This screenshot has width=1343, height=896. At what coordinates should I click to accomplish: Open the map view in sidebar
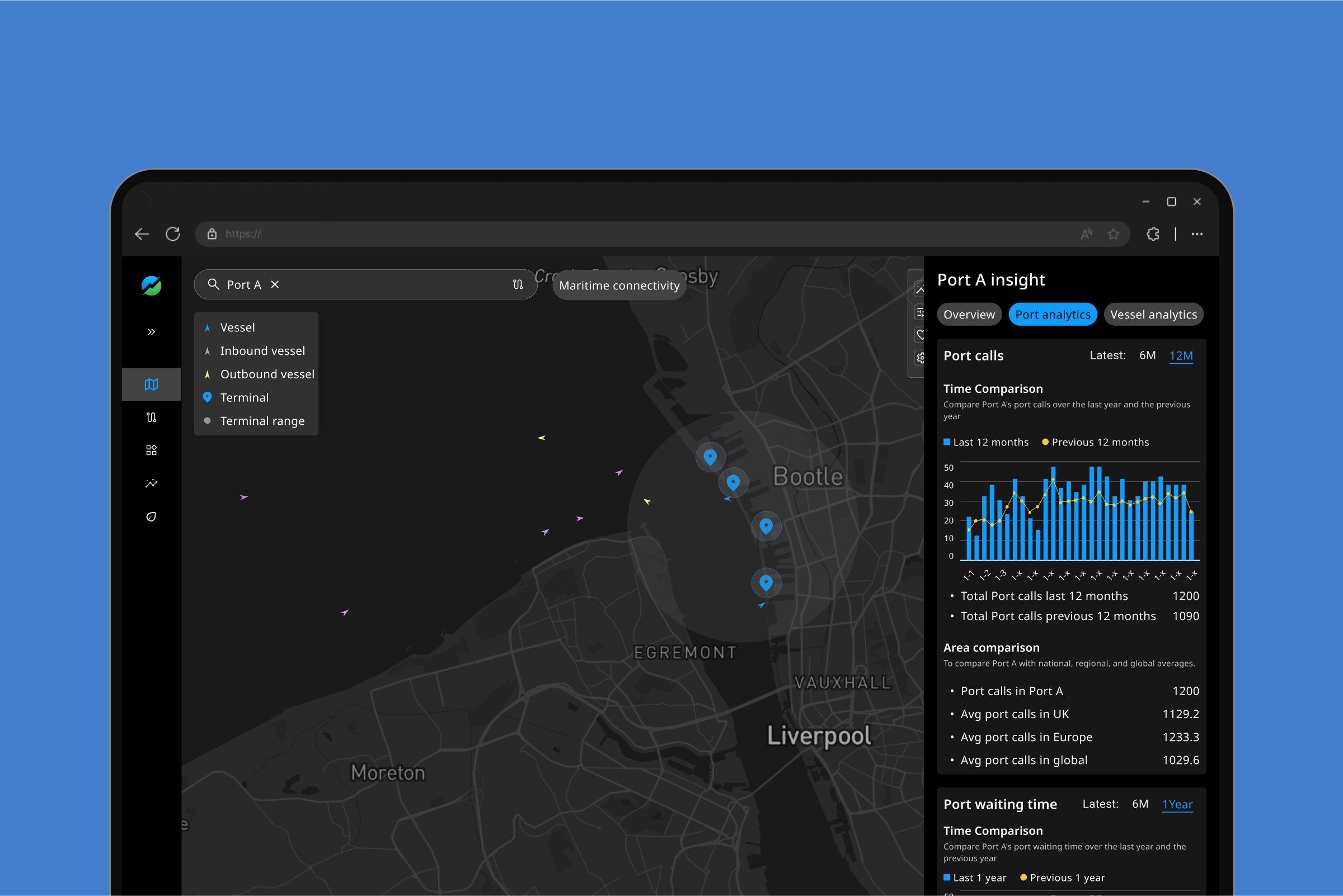click(x=152, y=384)
